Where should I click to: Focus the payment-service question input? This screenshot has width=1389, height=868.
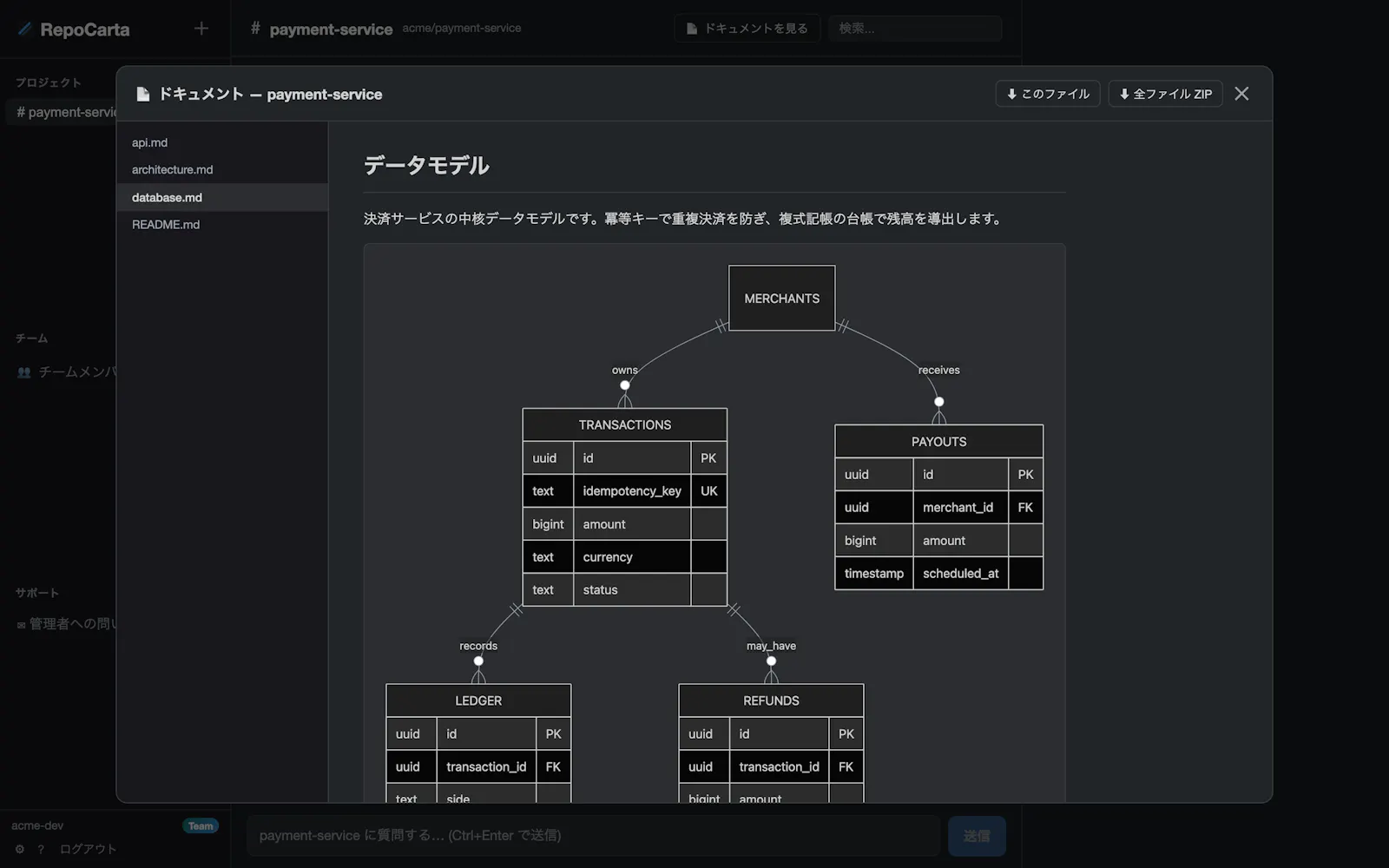pyautogui.click(x=594, y=835)
